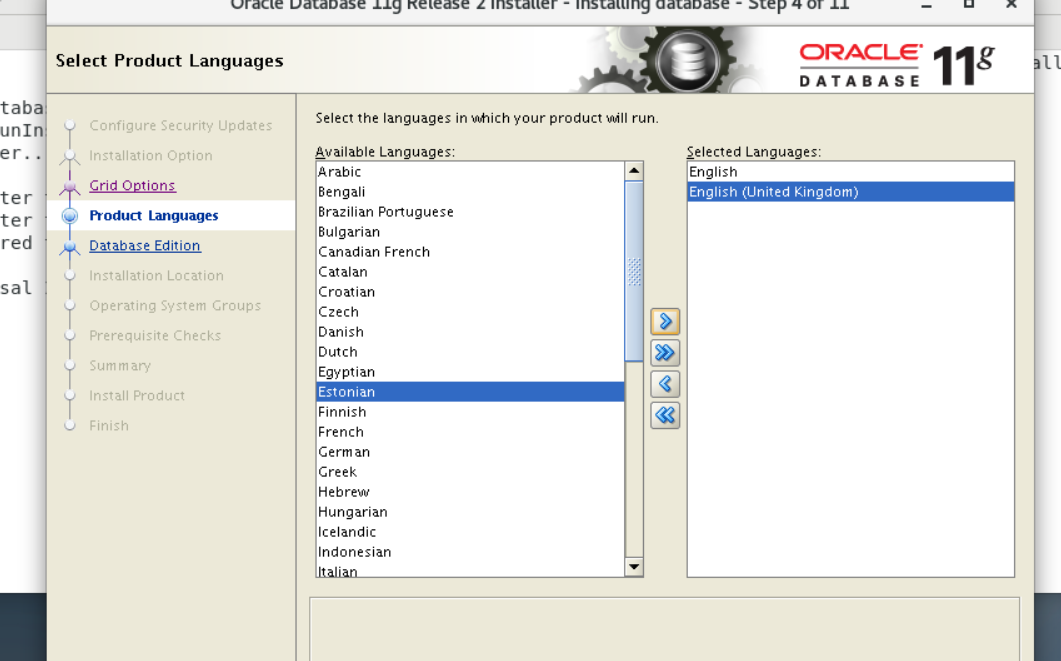Click the Installation Location step
This screenshot has width=1061, height=661.
(156, 275)
